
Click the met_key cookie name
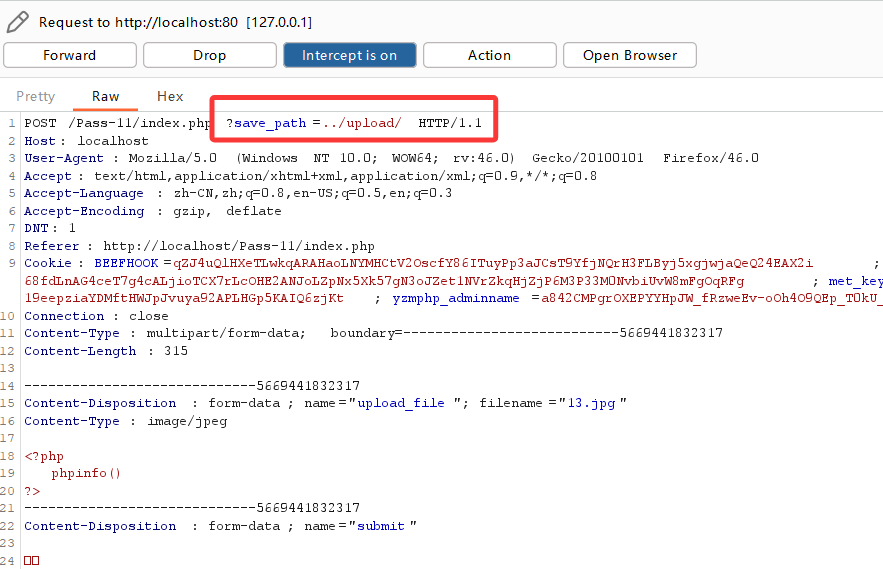[x=855, y=281]
